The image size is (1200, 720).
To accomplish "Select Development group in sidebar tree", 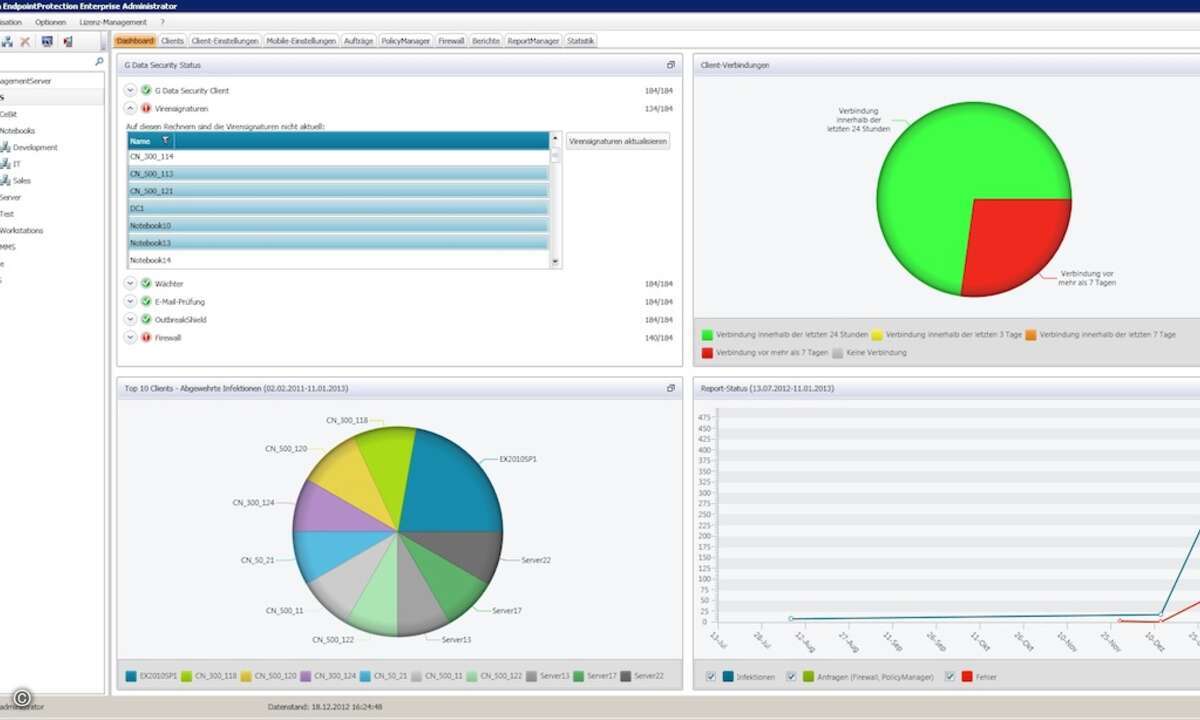I will pos(35,147).
